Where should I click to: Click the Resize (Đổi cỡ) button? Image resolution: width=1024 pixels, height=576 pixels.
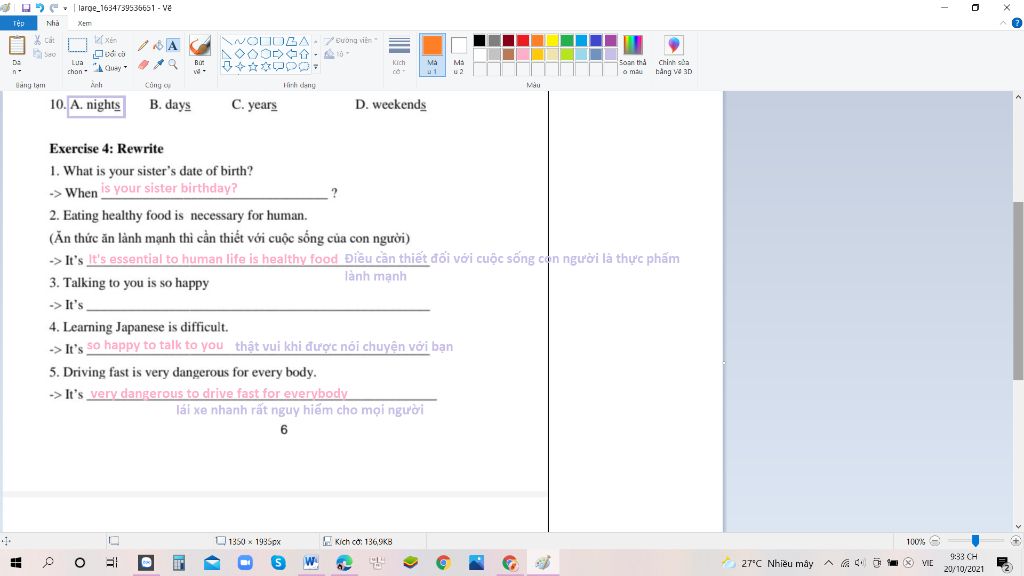tap(109, 54)
